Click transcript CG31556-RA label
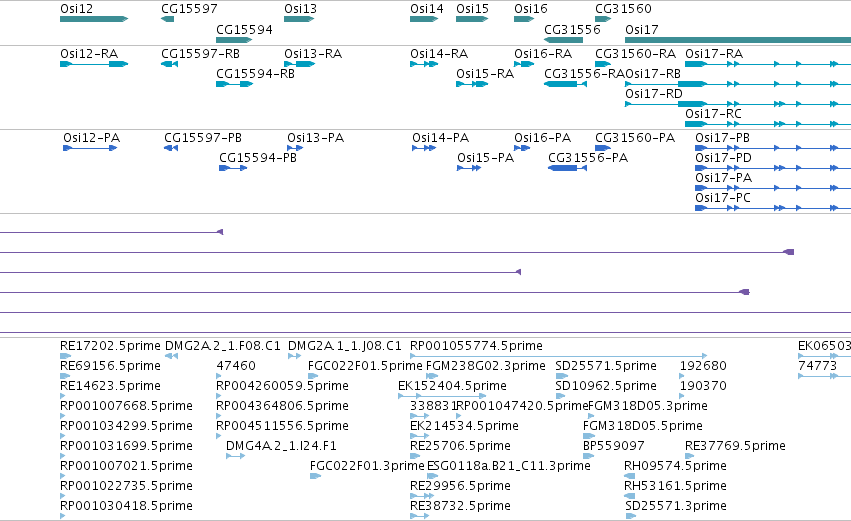 pos(585,74)
